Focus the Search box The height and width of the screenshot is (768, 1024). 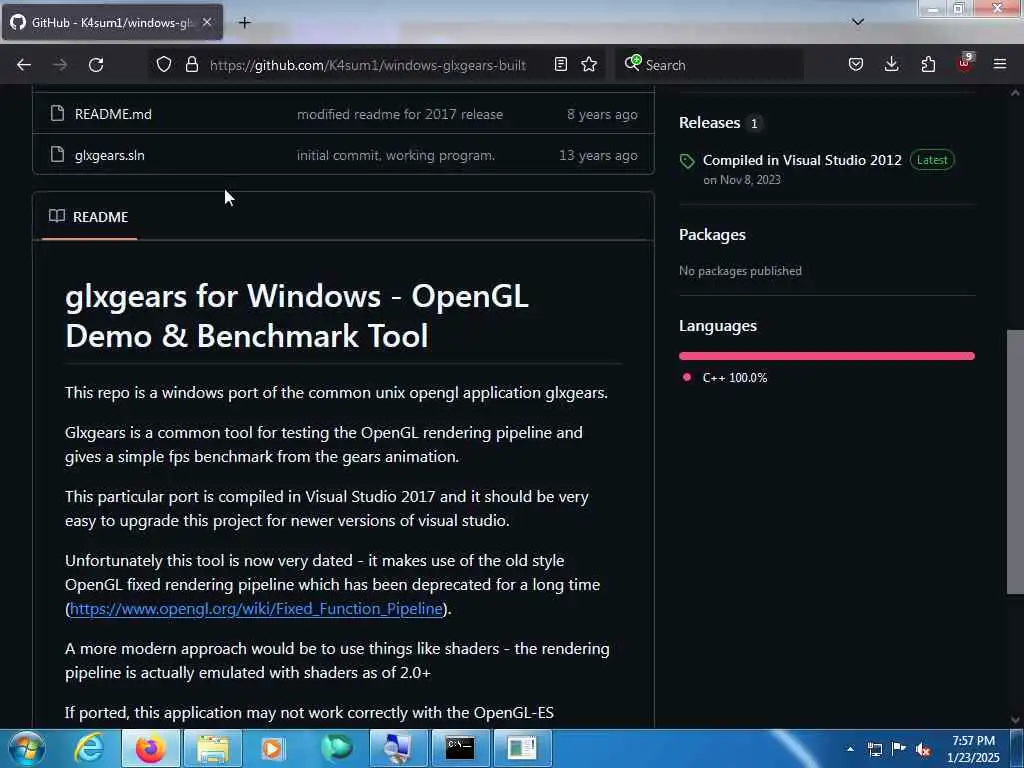pos(709,65)
